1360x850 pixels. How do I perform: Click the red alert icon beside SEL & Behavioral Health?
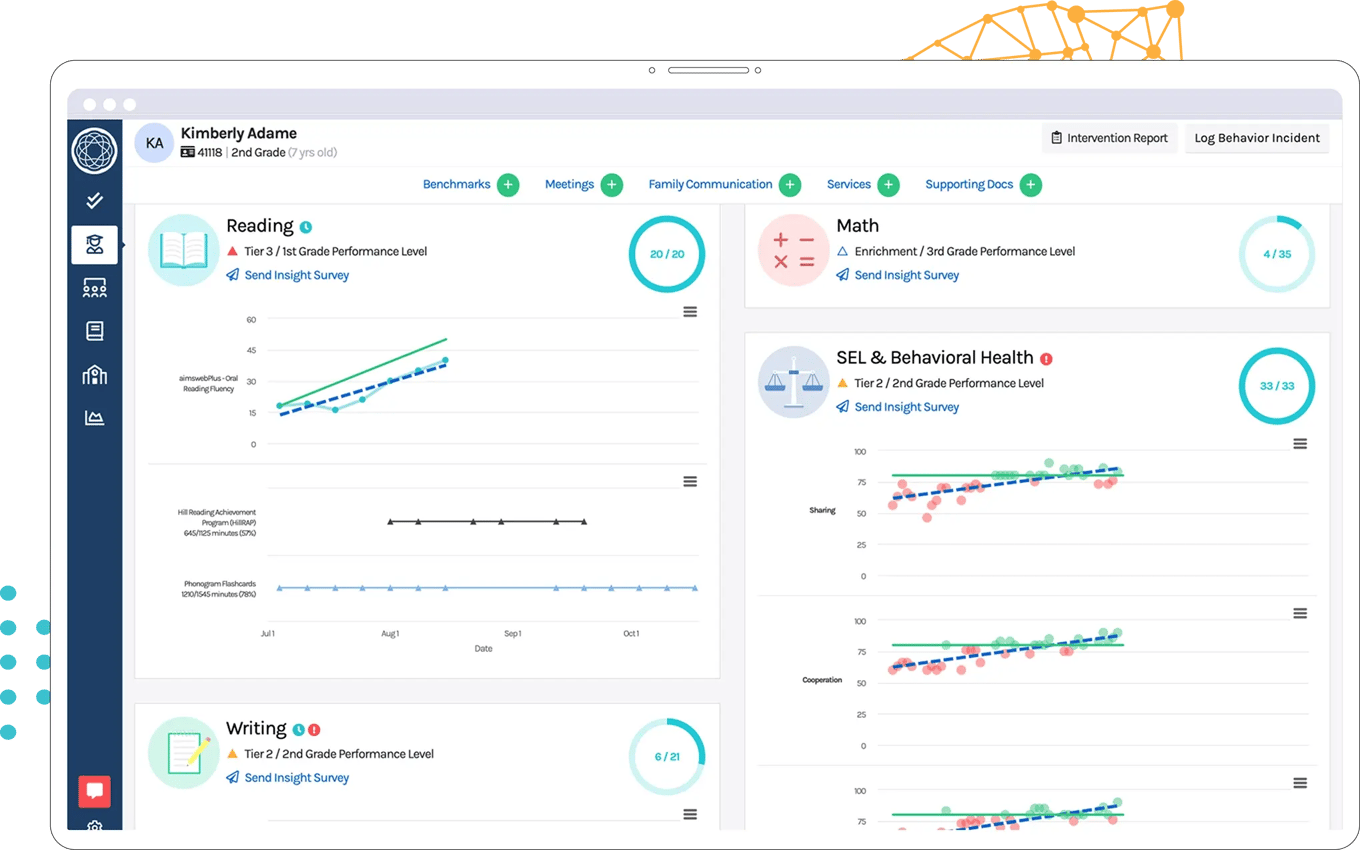(x=1046, y=359)
